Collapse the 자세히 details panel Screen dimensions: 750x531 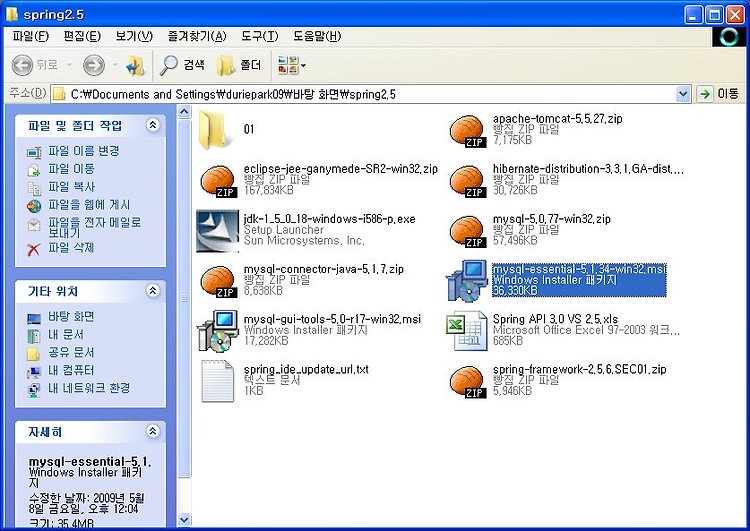coord(153,431)
